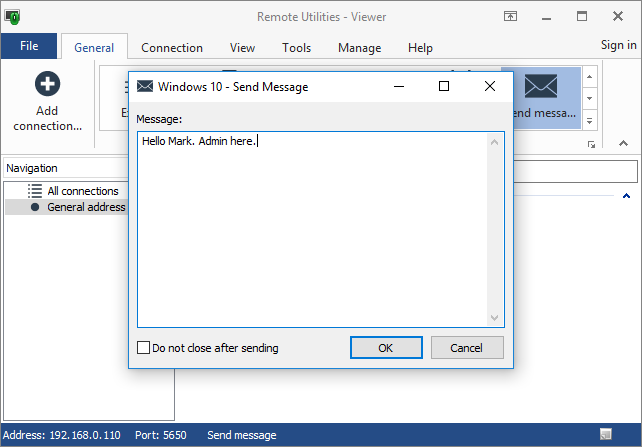Screen dimensions: 642x447
Task: Click the Add connection icon
Action: point(47,84)
